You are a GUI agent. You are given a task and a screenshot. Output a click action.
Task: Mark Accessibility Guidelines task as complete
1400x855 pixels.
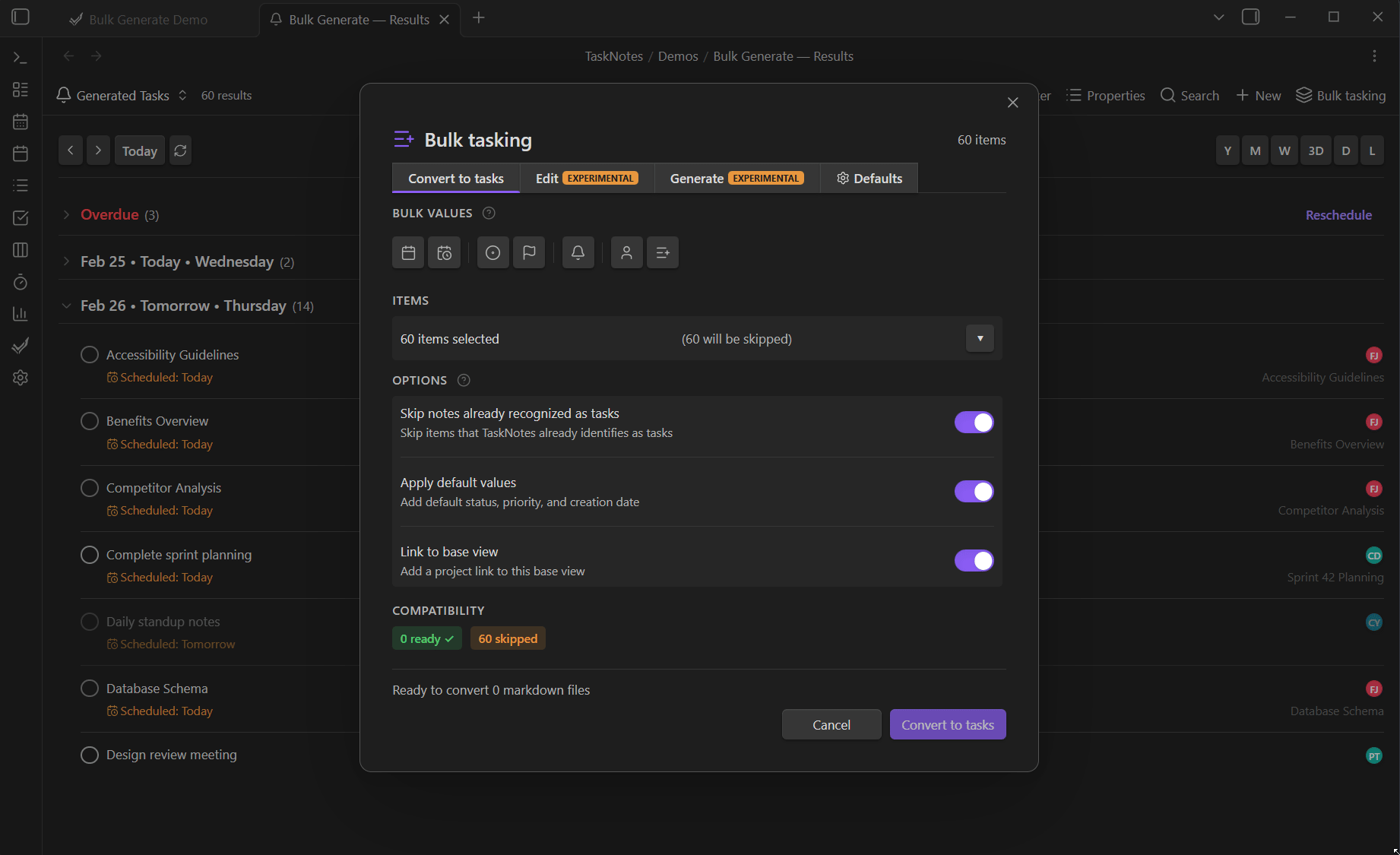coord(90,355)
